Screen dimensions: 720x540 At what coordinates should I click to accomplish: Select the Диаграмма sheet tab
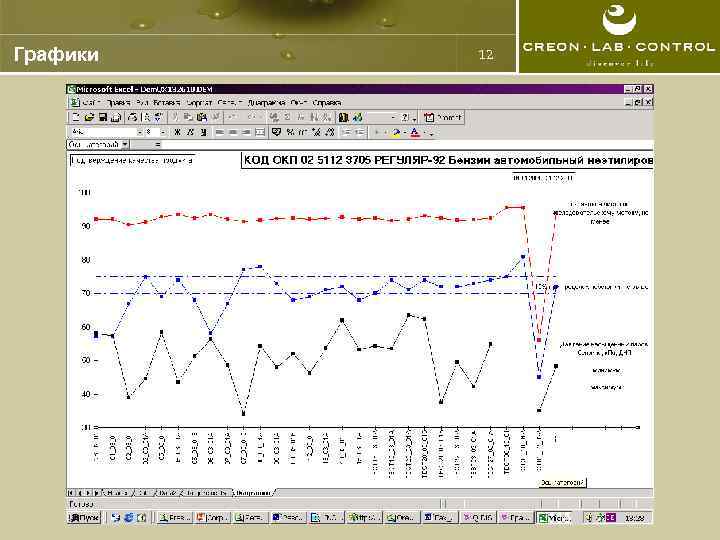click(x=254, y=493)
